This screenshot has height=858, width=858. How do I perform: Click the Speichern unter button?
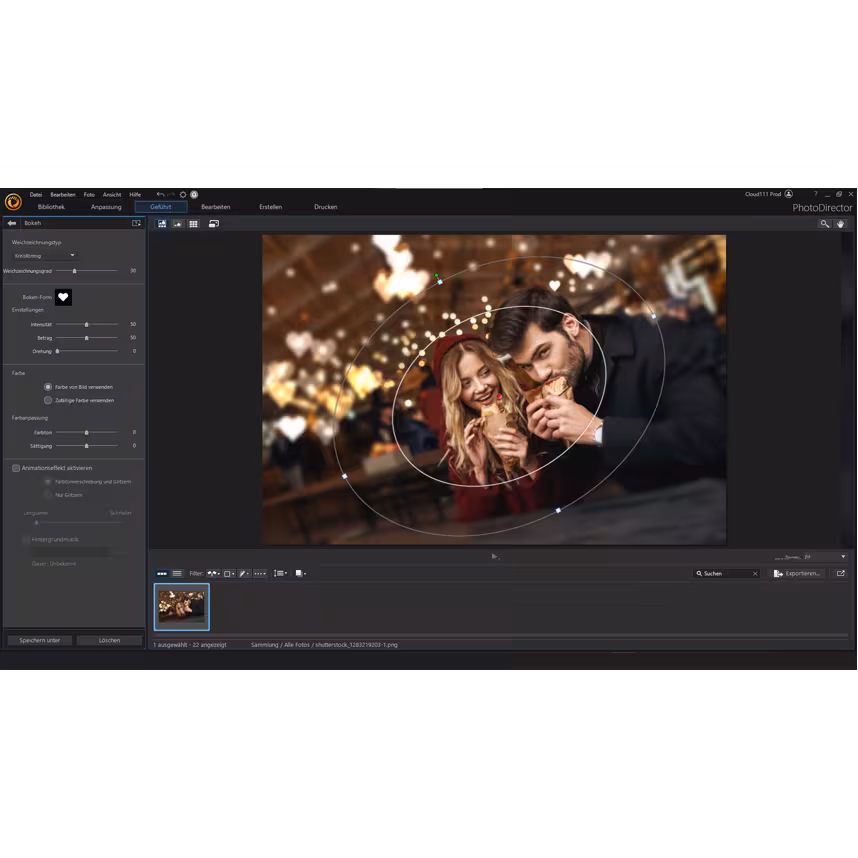pyautogui.click(x=39, y=640)
